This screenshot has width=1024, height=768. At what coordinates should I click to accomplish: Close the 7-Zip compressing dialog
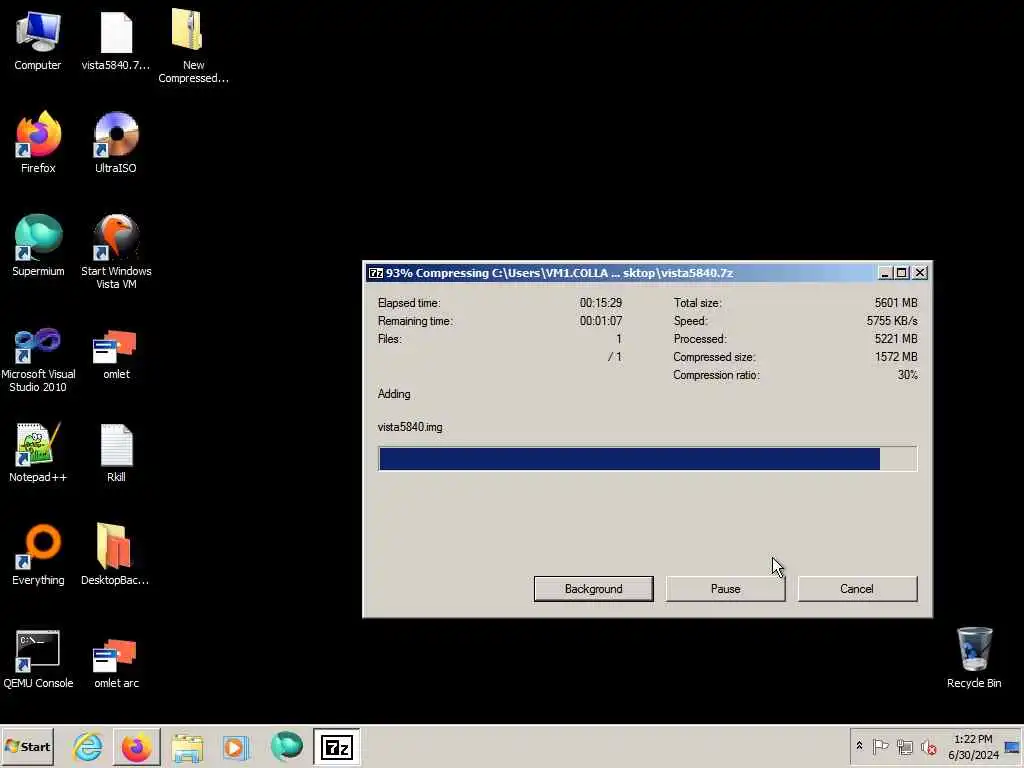pyautogui.click(x=920, y=273)
